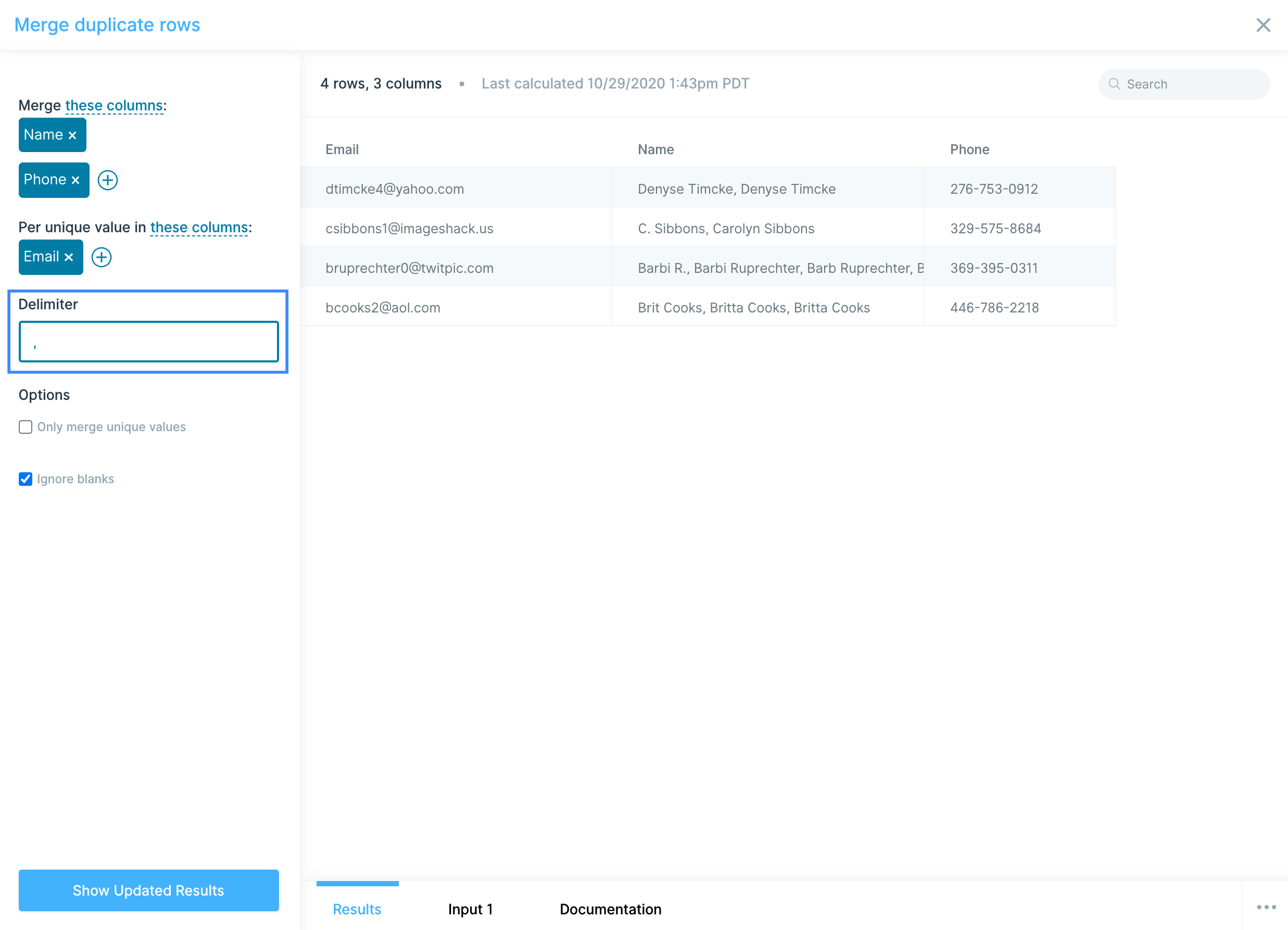Image resolution: width=1288 pixels, height=930 pixels.
Task: Click 'these columns' link for unique values
Action: coord(199,227)
